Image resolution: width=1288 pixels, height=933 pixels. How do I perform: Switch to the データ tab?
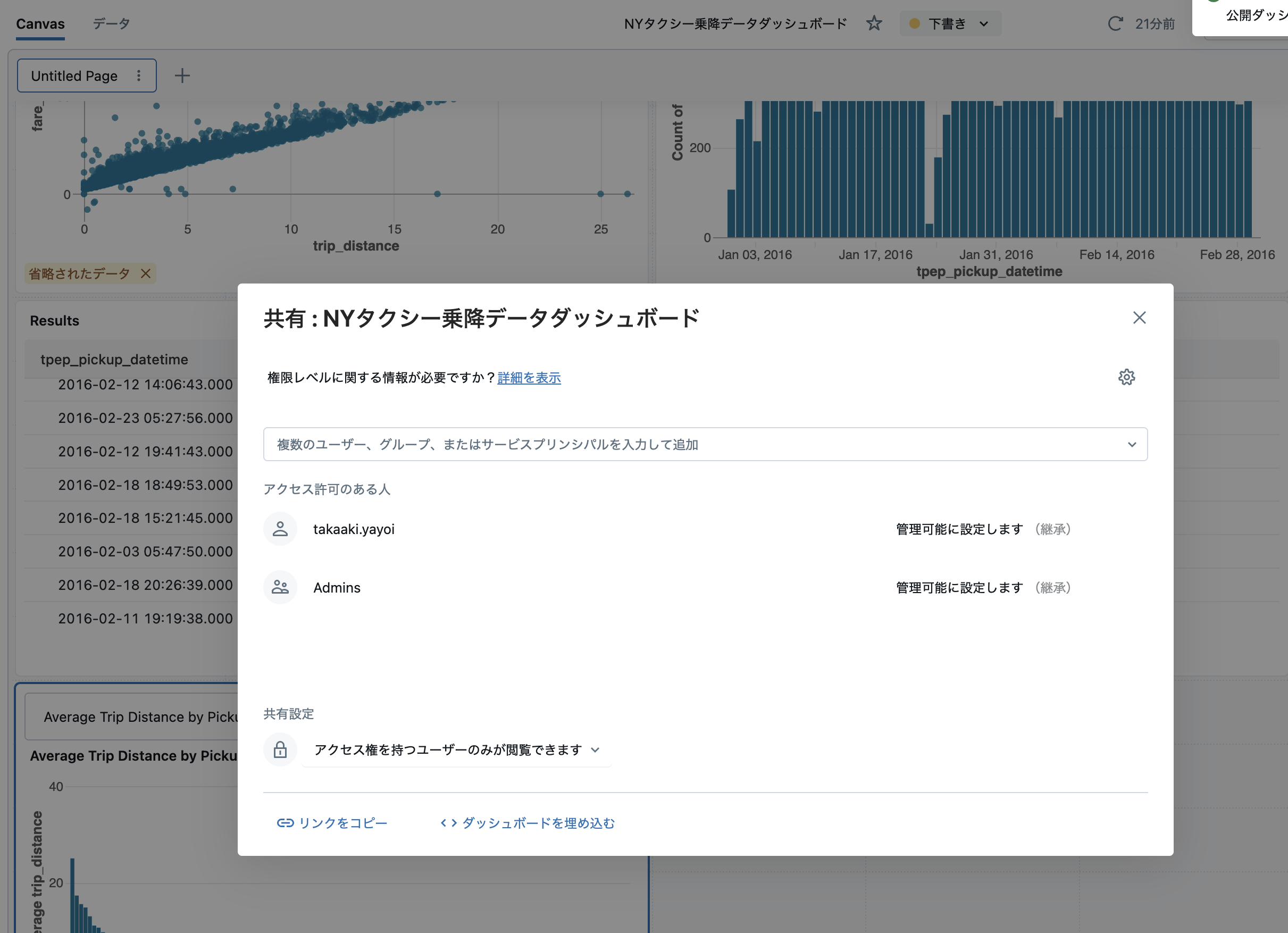(111, 23)
